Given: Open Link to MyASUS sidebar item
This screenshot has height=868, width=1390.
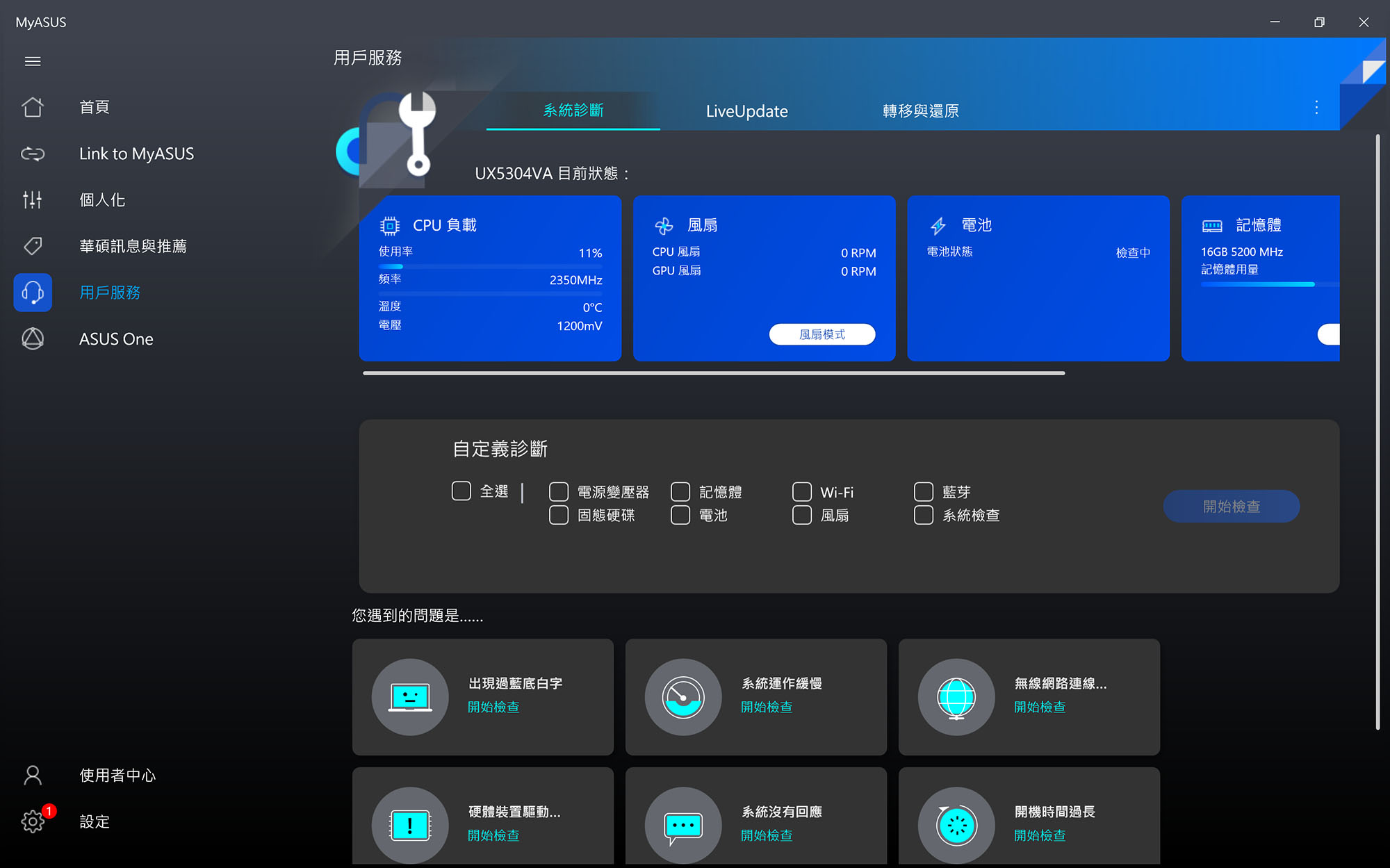Looking at the screenshot, I should (x=136, y=154).
